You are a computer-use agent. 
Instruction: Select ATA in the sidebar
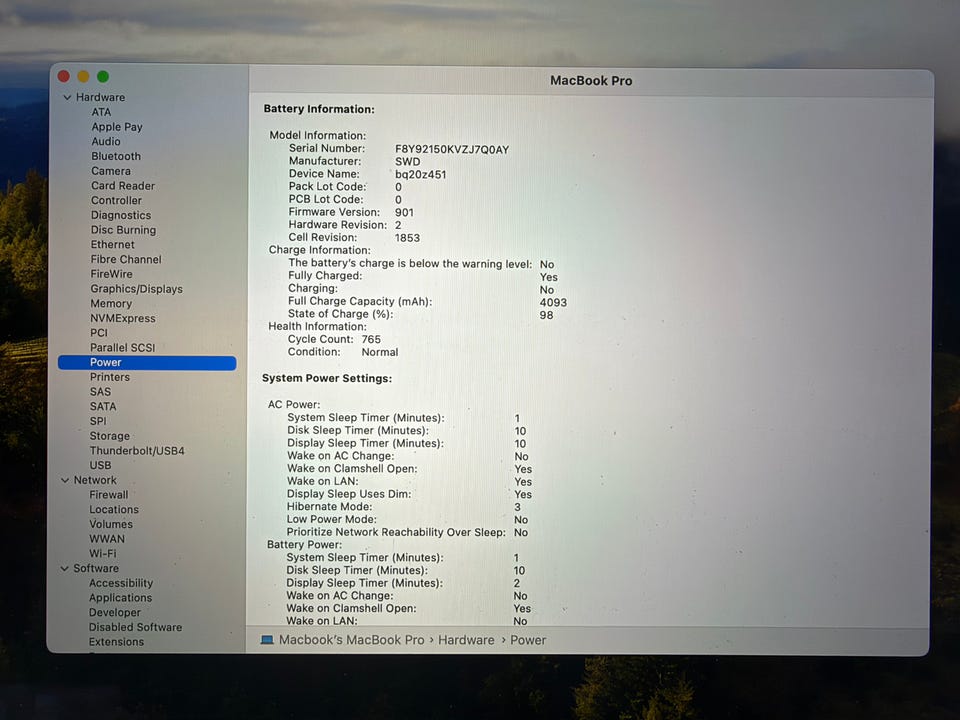pyautogui.click(x=102, y=112)
